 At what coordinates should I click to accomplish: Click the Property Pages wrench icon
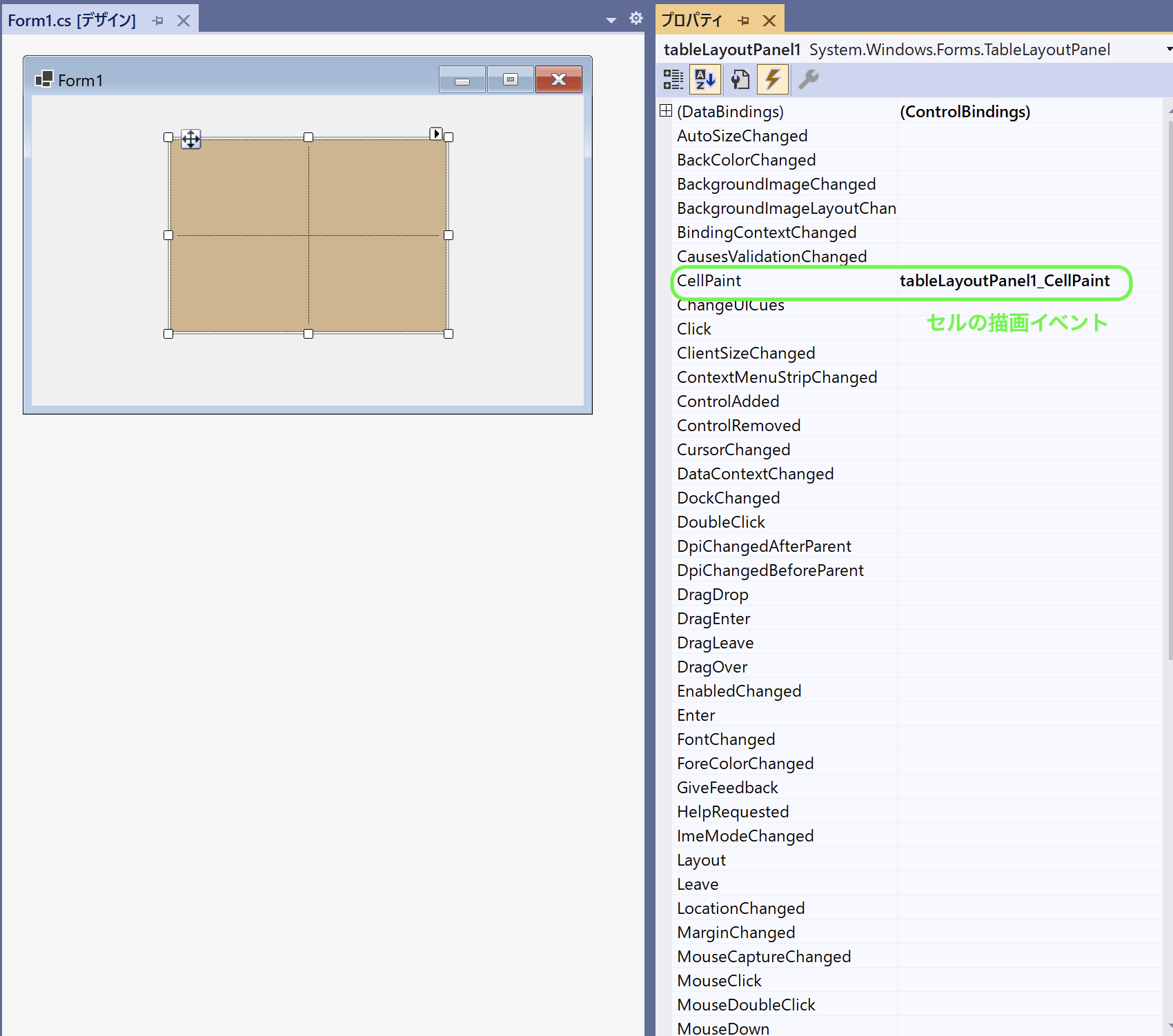808,79
